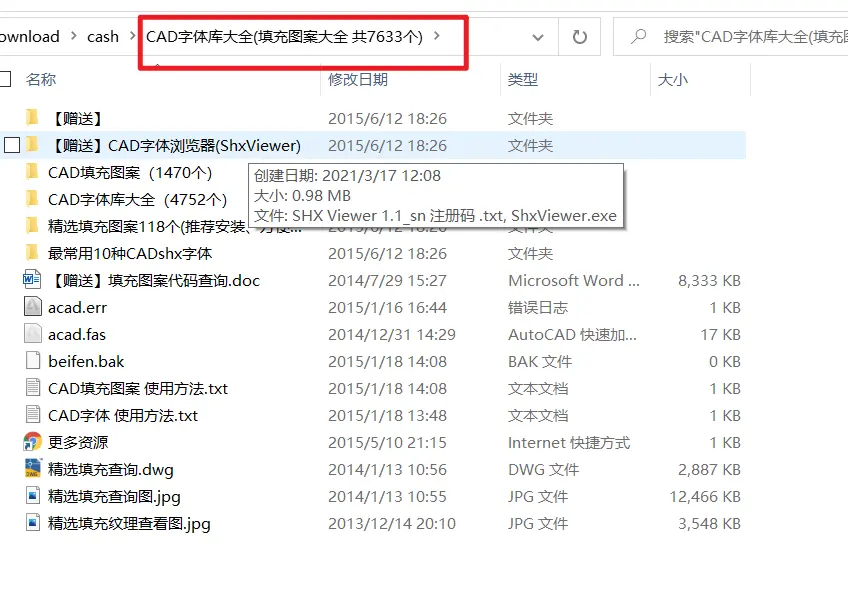The image size is (848, 591).
Task: Expand the chevron after ownload breadcrumb
Action: coord(74,36)
